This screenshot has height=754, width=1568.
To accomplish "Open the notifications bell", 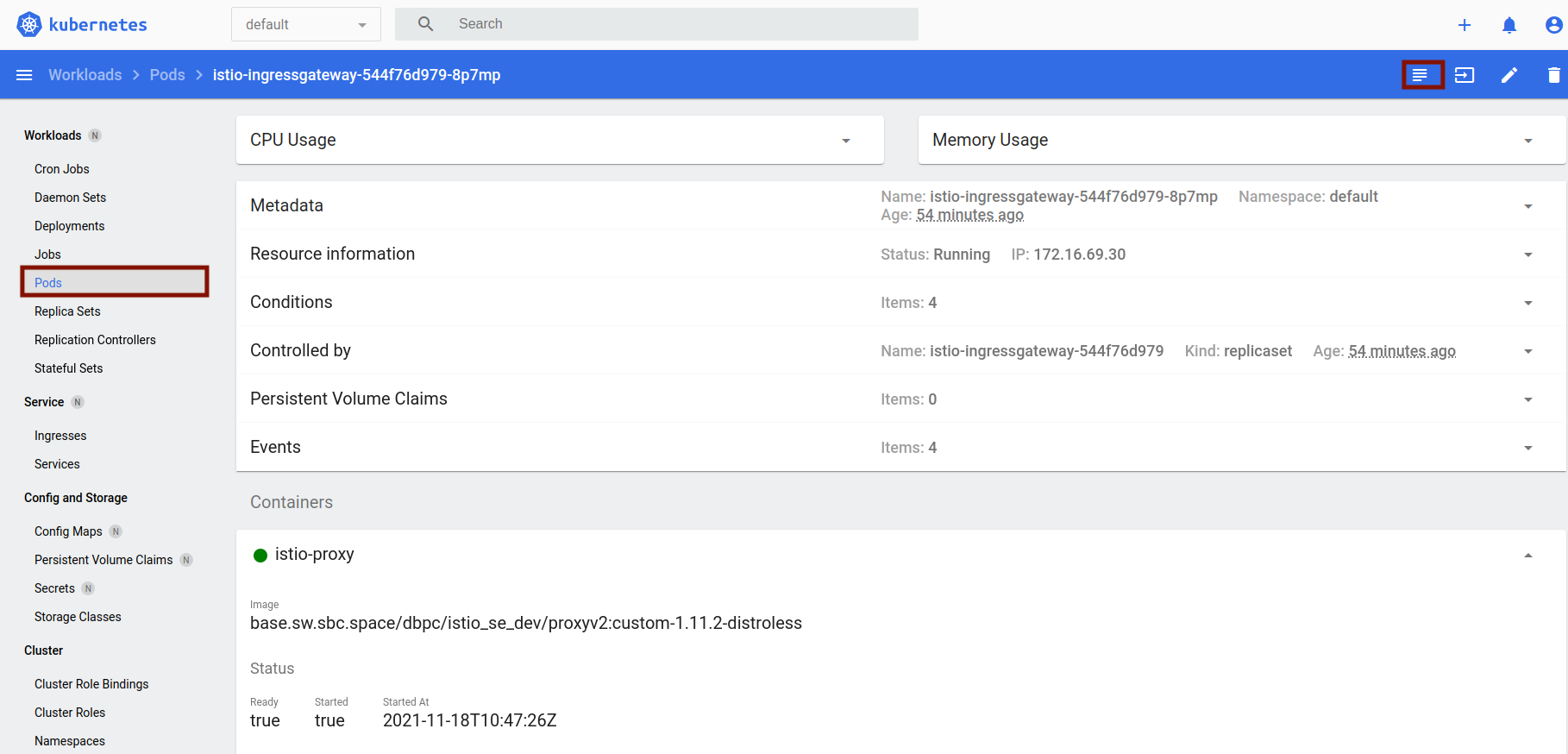I will pos(1509,25).
